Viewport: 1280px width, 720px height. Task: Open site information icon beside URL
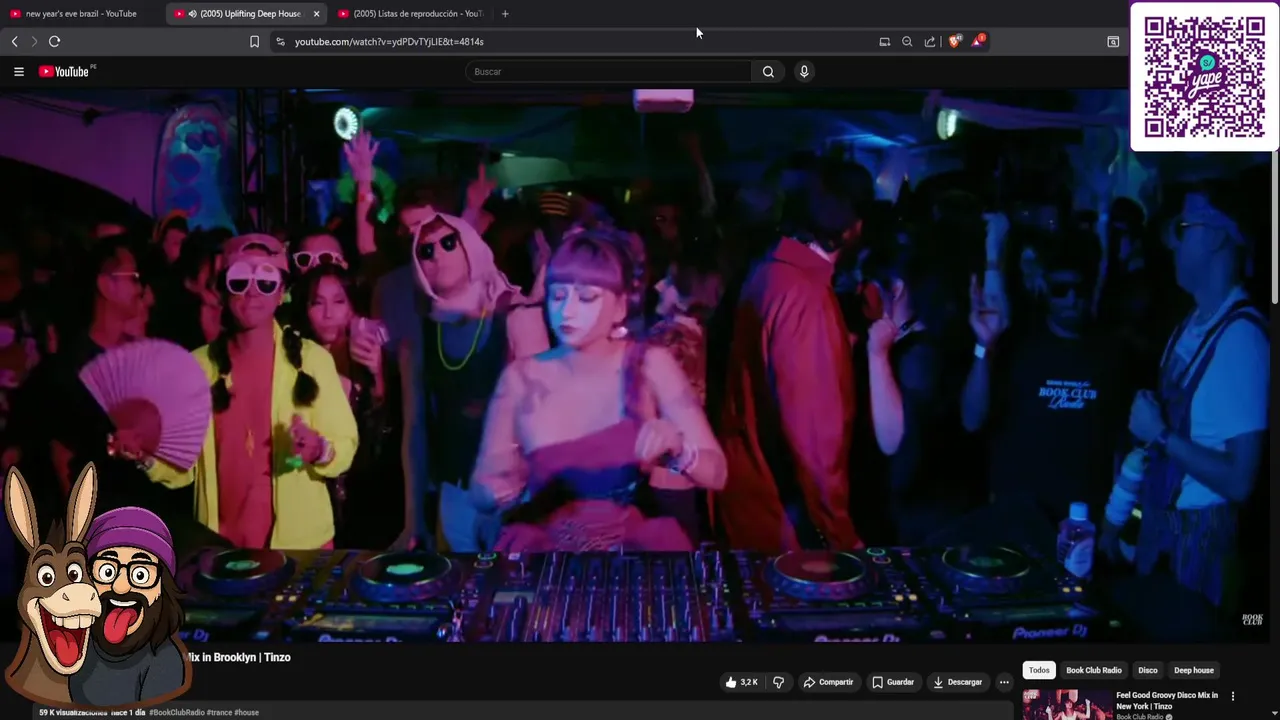click(280, 41)
